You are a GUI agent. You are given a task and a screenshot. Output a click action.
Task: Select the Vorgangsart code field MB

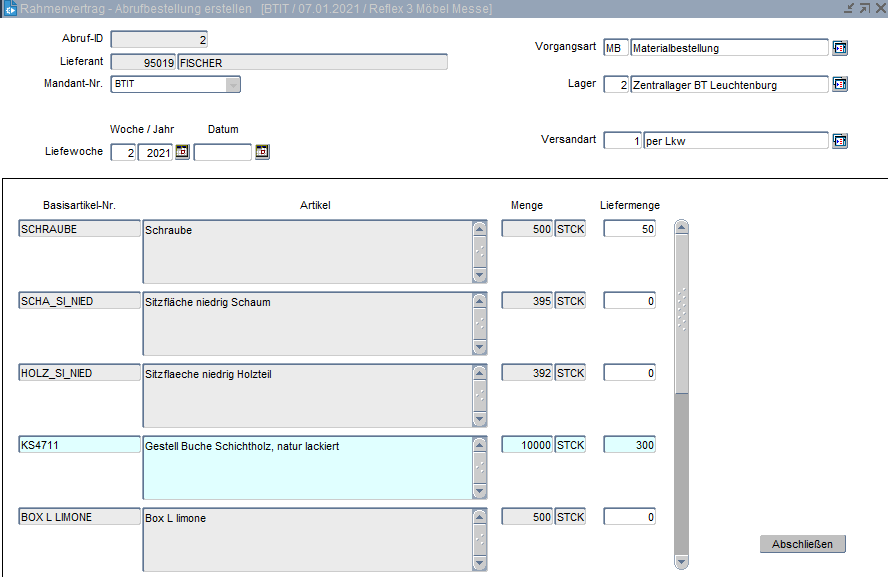click(x=615, y=48)
